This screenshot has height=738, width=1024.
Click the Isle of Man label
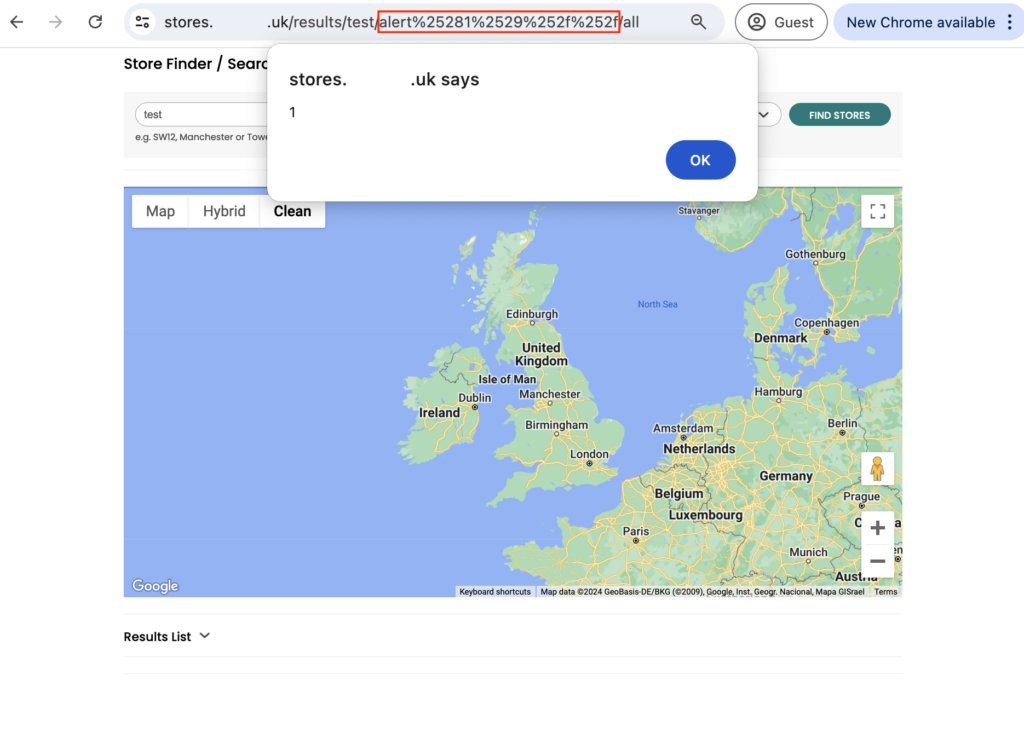point(507,379)
